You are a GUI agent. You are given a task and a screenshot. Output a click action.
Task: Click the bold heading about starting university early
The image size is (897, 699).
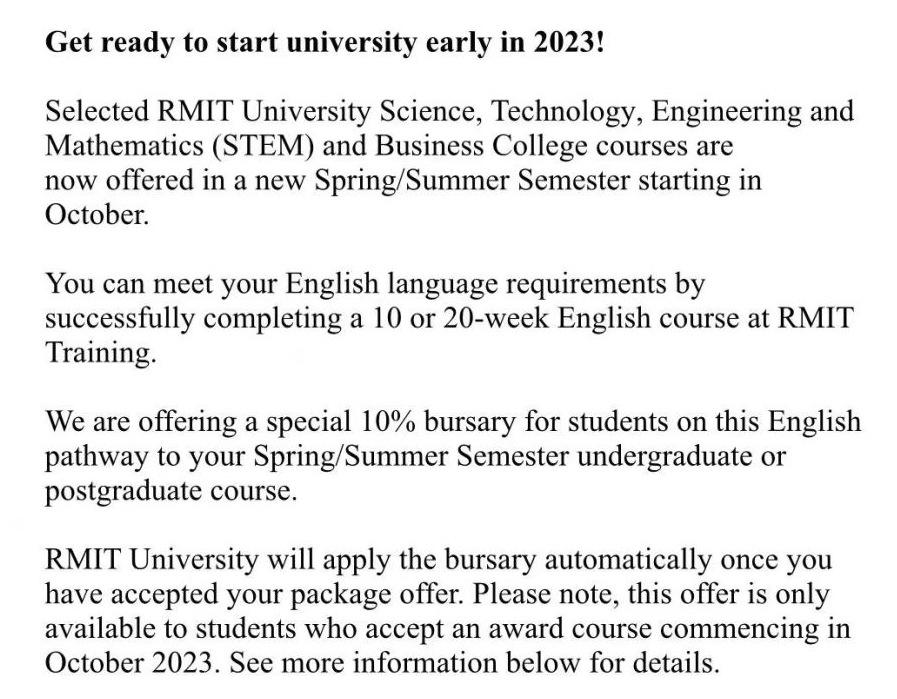[325, 45]
